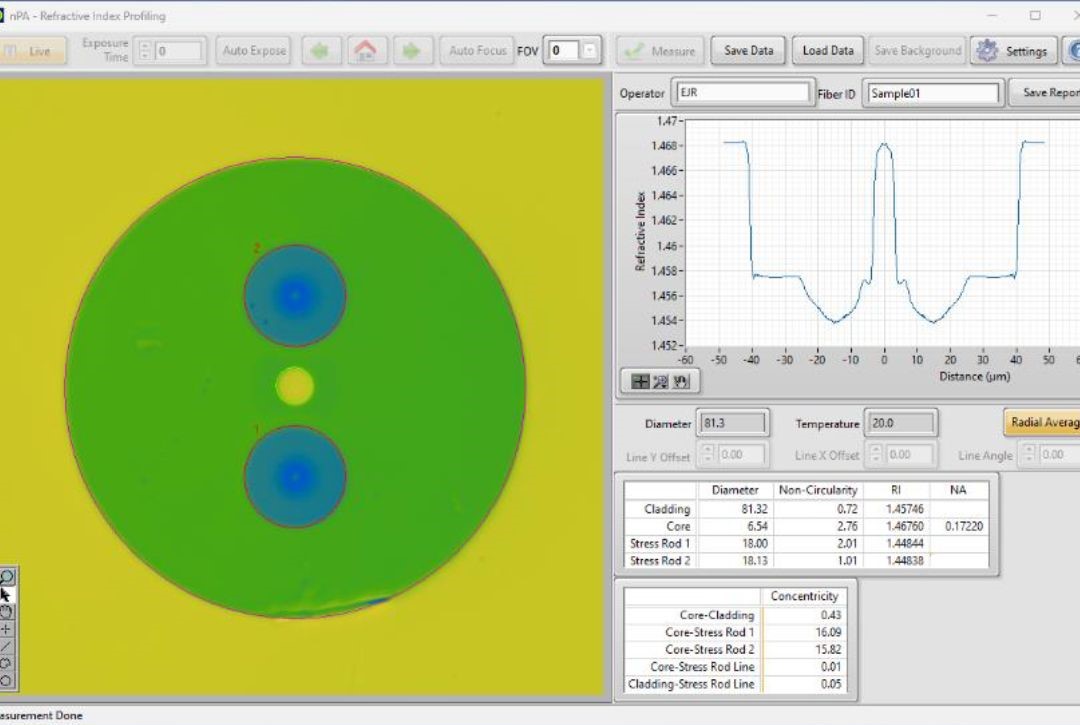Click the zoom icon below the refractive index graph
The width and height of the screenshot is (1080, 725).
coord(660,382)
